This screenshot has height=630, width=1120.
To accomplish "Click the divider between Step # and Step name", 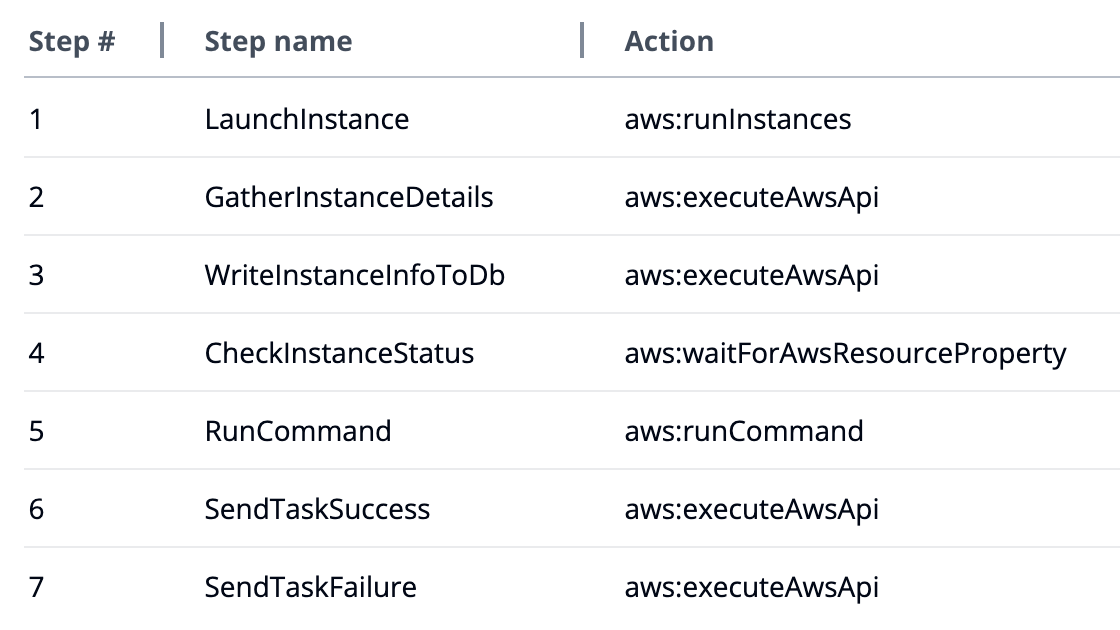I will (162, 41).
